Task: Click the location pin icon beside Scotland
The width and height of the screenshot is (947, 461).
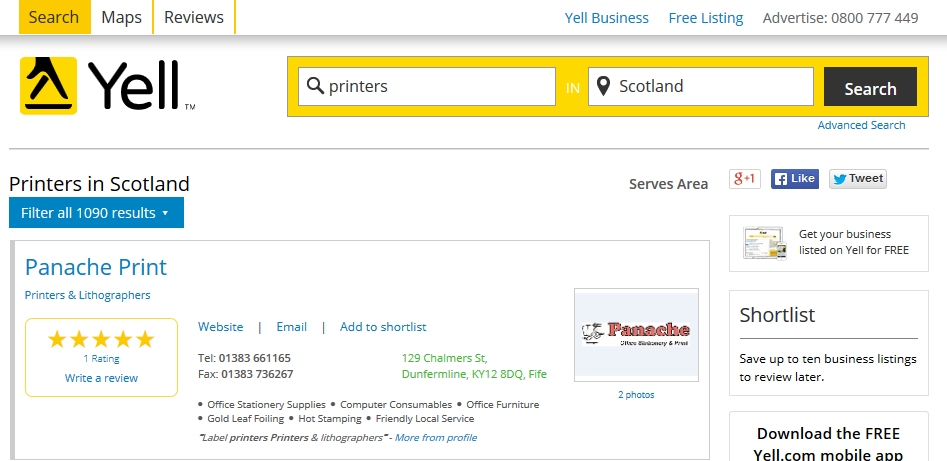Action: pyautogui.click(x=603, y=86)
